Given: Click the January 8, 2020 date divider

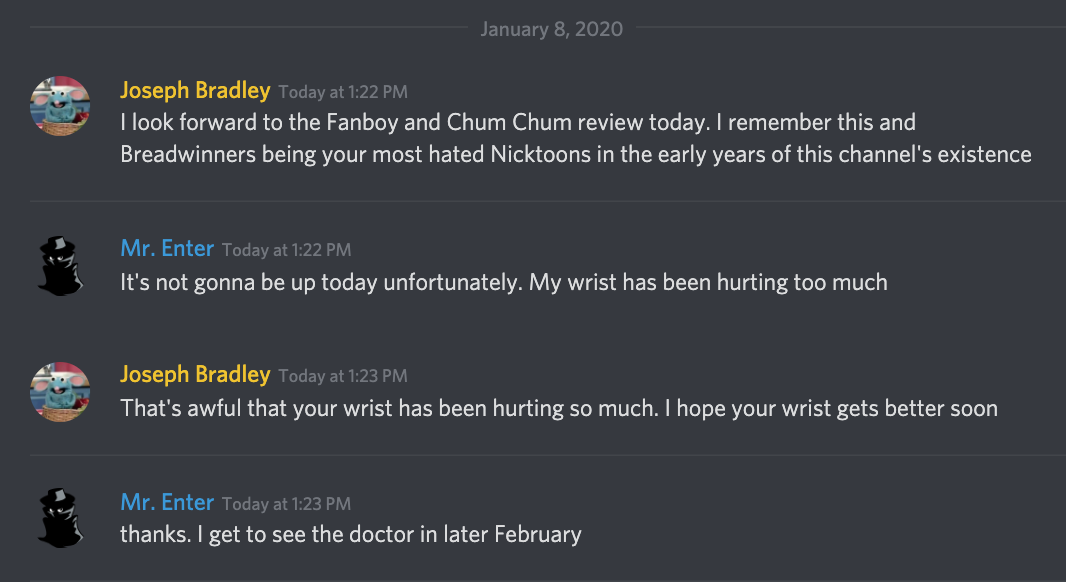Looking at the screenshot, I should point(551,29).
